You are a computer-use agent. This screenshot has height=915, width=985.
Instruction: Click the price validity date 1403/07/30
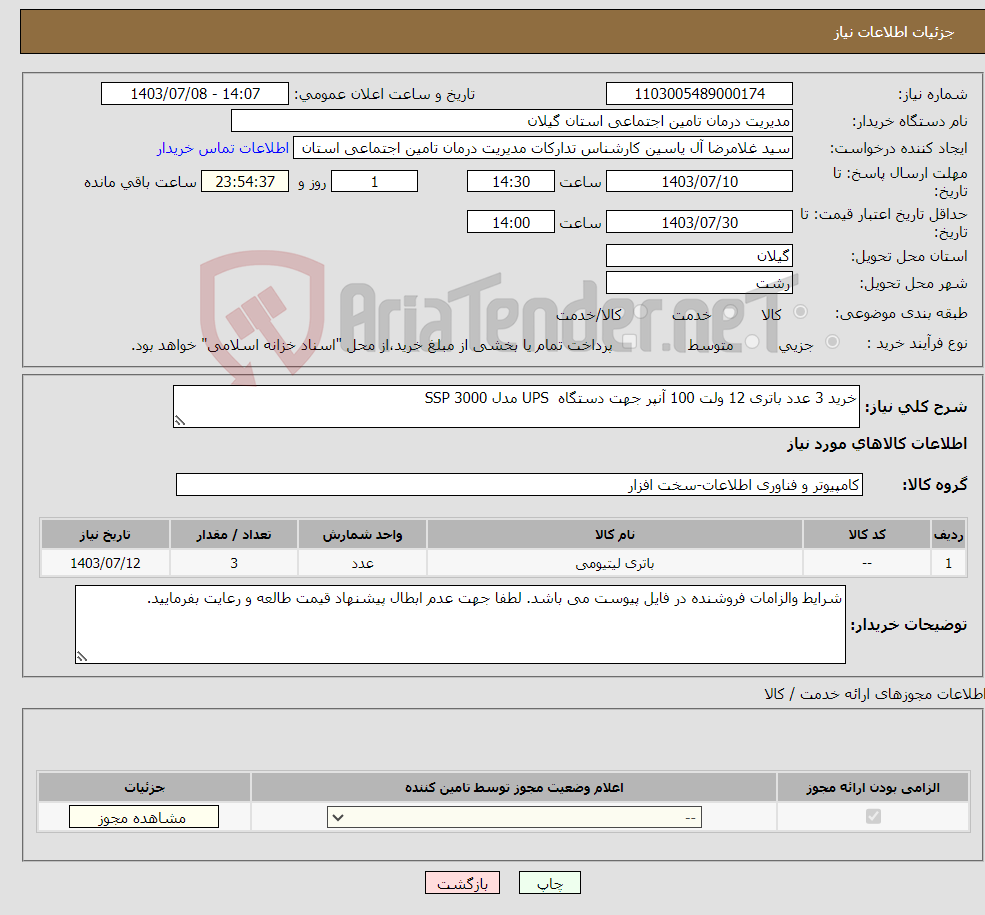point(699,222)
